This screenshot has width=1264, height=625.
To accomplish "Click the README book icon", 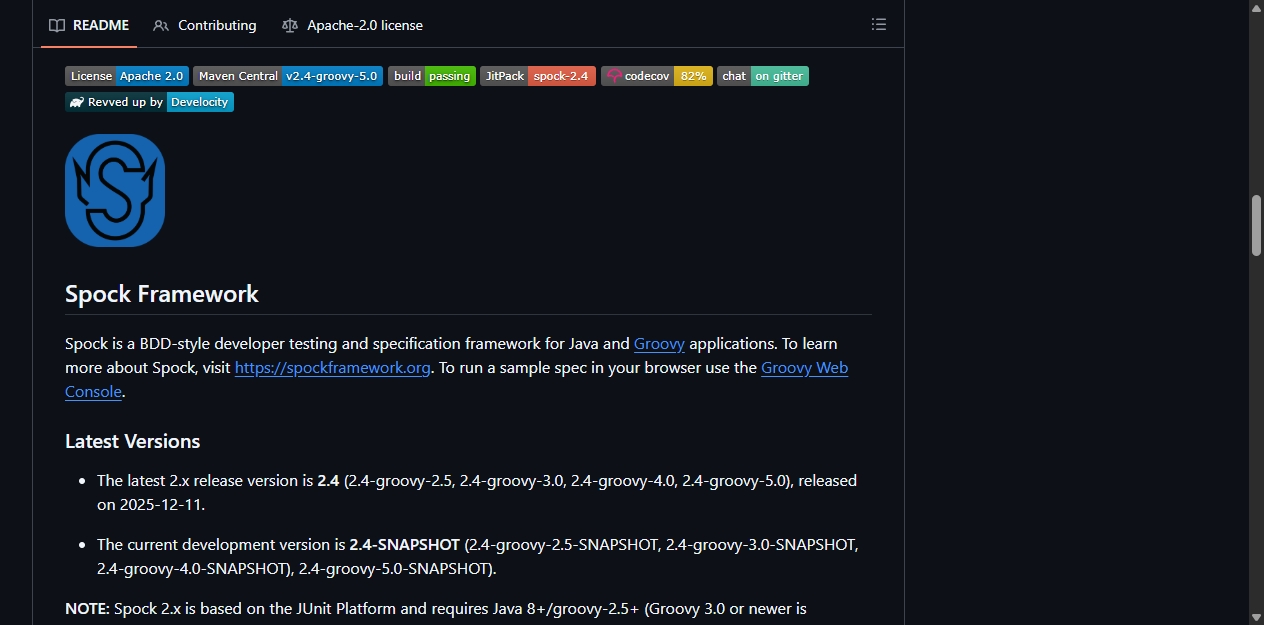I will point(57,25).
